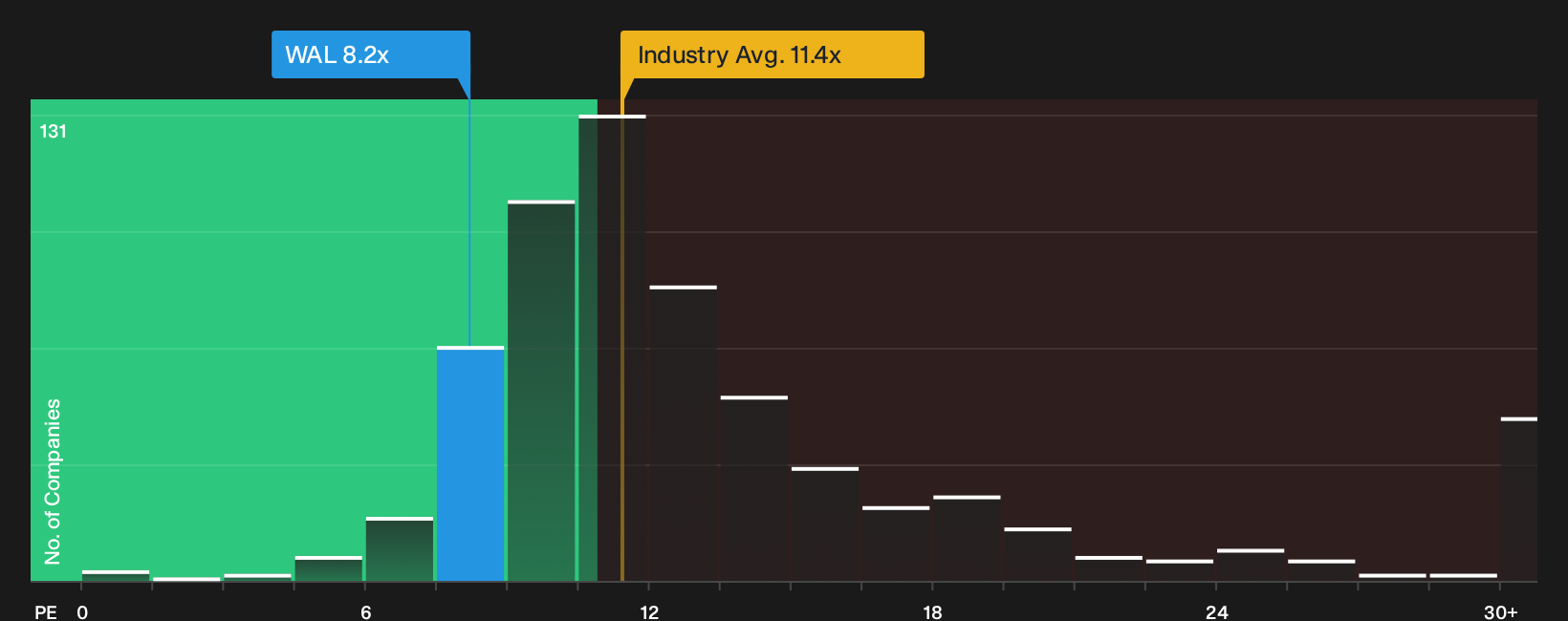
Task: Click the "131" y-axis value
Action: click(x=54, y=132)
